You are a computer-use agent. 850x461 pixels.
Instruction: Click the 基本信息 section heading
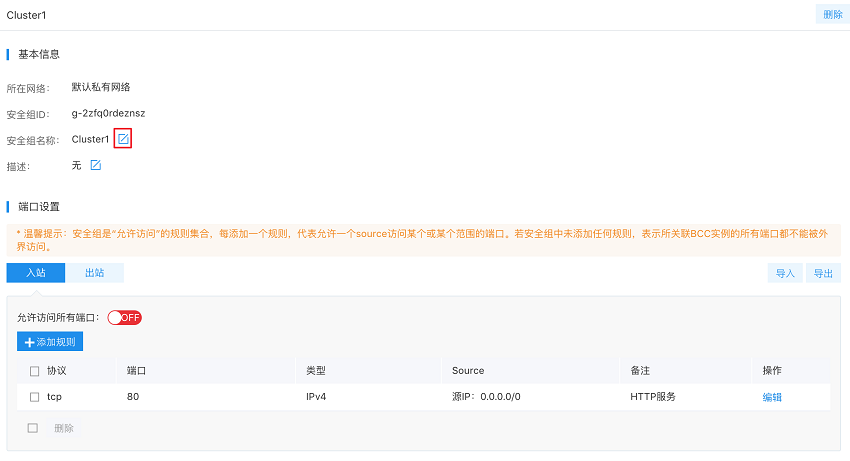pyautogui.click(x=38, y=54)
